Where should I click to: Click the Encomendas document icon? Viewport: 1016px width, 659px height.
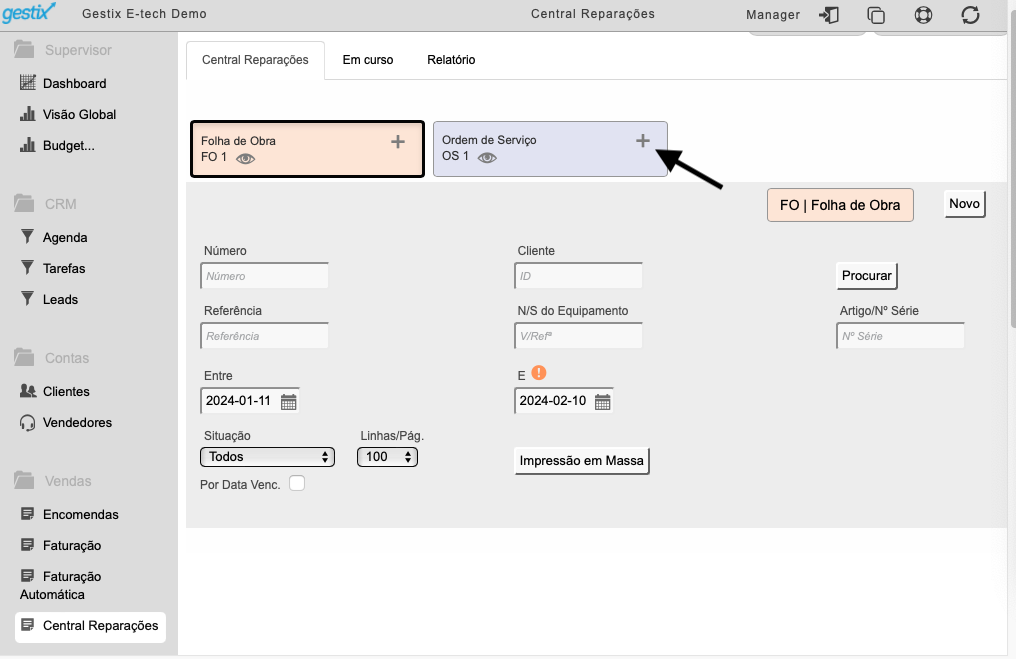pos(27,514)
